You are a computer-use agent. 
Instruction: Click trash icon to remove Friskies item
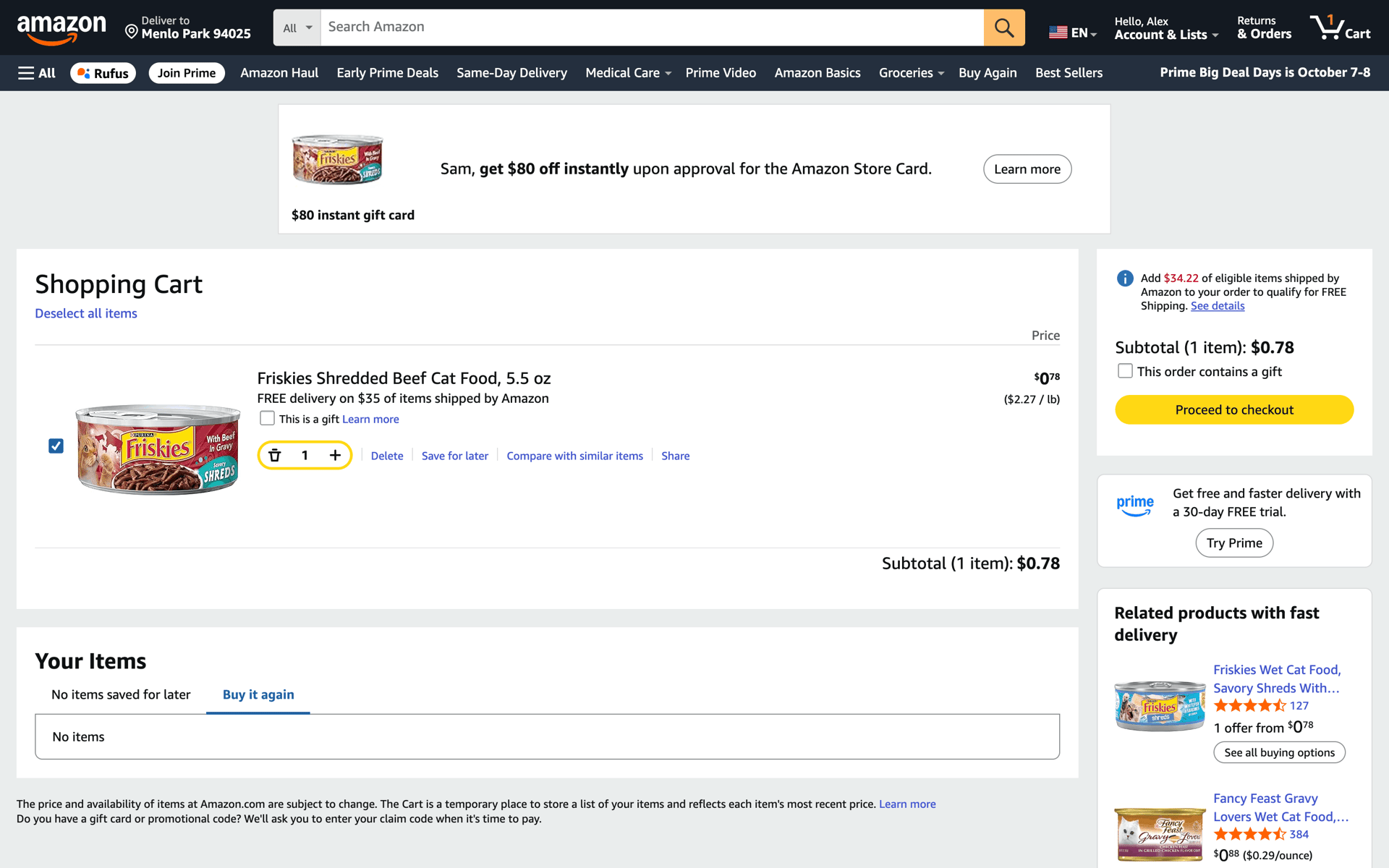(275, 455)
